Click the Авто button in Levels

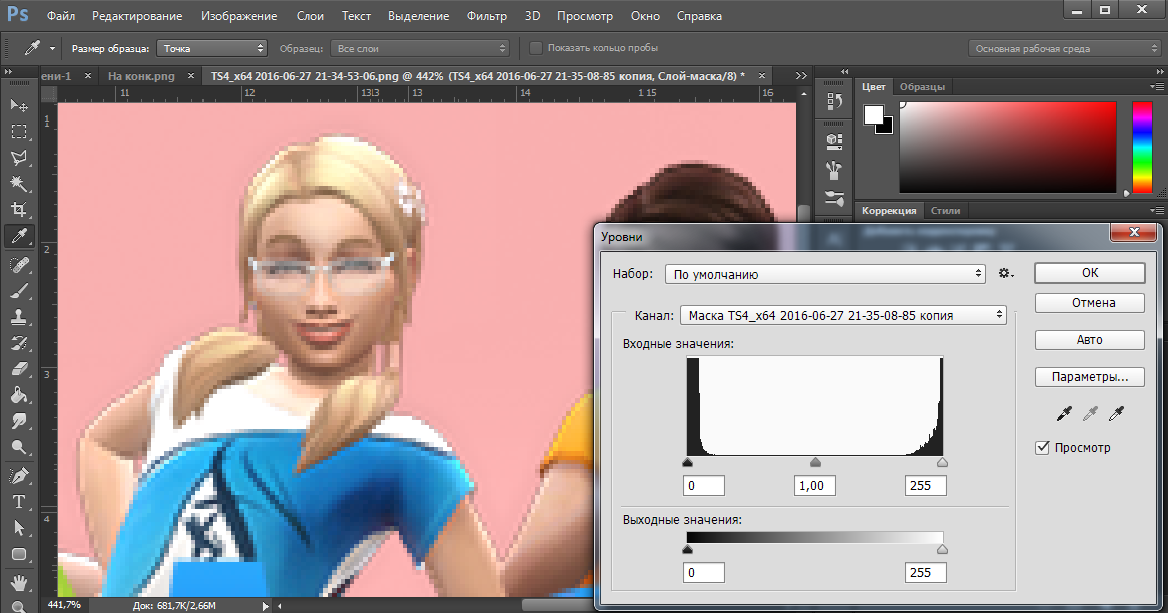click(1090, 339)
